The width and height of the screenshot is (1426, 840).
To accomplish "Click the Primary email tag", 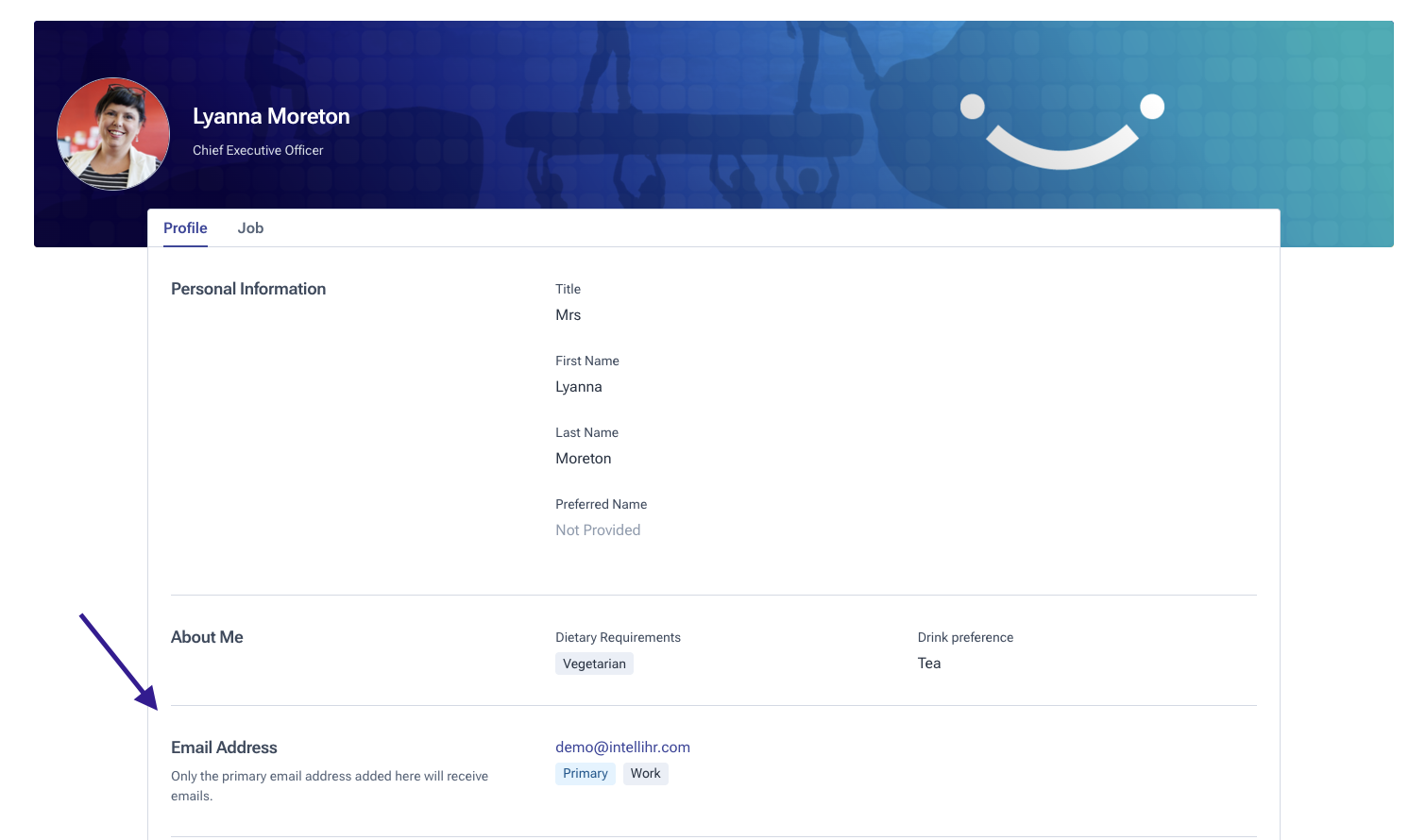I will (x=585, y=774).
